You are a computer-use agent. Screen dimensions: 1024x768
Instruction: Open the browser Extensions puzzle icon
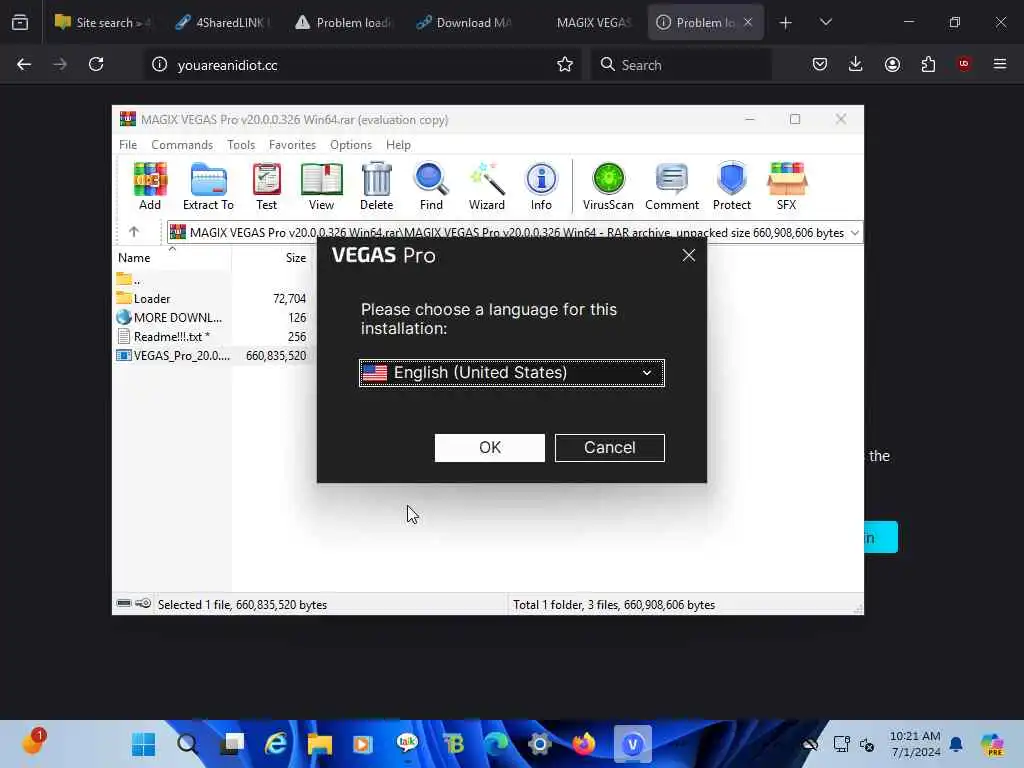[928, 64]
